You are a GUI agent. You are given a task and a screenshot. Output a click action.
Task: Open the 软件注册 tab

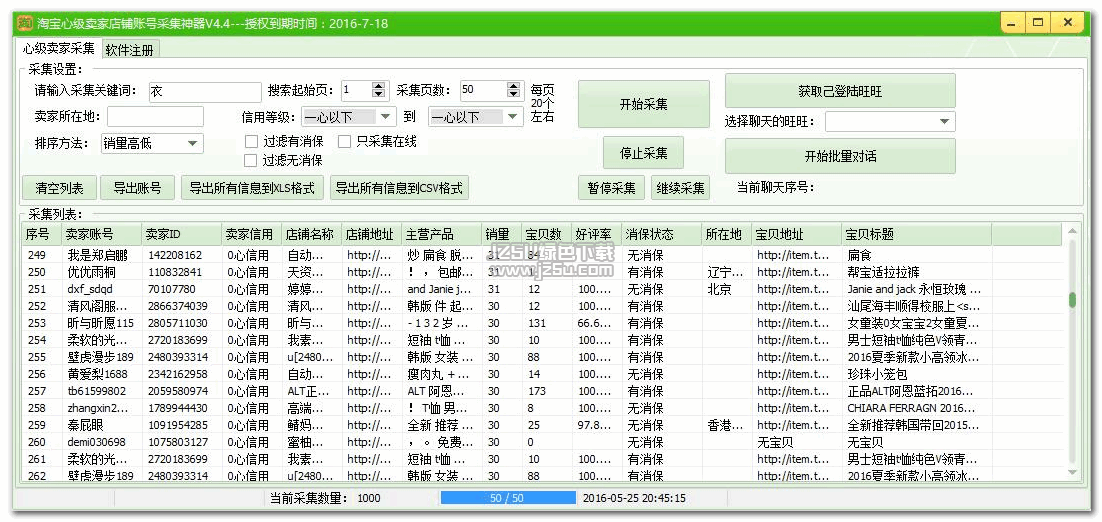[x=131, y=50]
